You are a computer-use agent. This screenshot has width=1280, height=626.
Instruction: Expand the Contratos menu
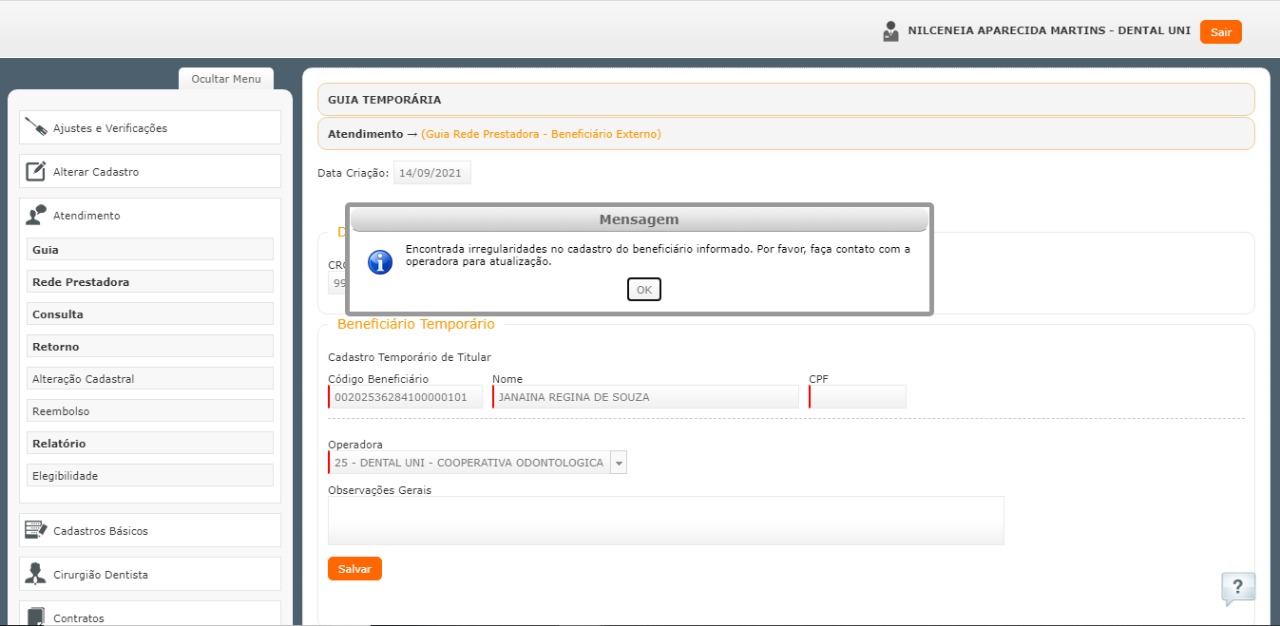150,614
